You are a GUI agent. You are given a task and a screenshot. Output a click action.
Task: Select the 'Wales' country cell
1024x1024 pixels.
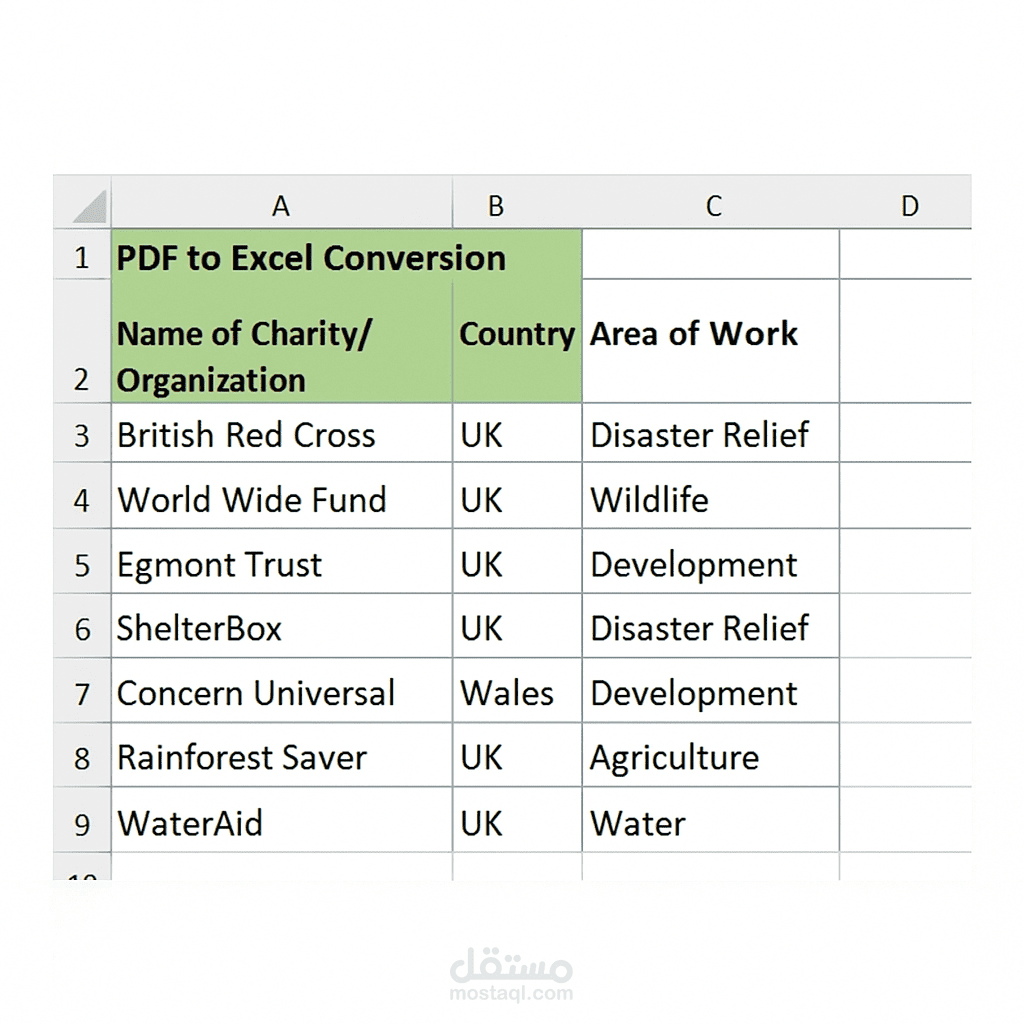click(x=517, y=692)
